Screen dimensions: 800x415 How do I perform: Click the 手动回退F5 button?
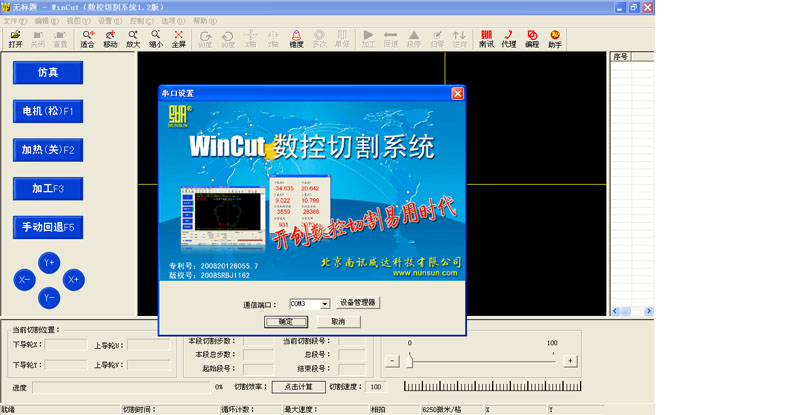coord(48,227)
